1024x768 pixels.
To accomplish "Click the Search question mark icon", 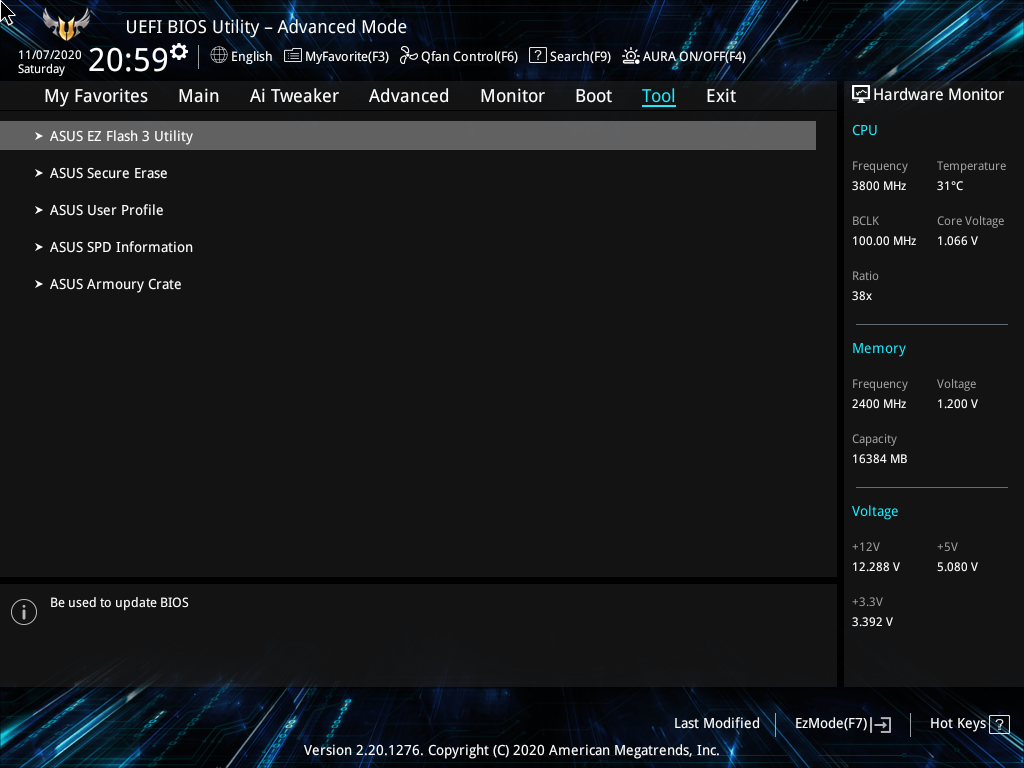I will click(537, 55).
